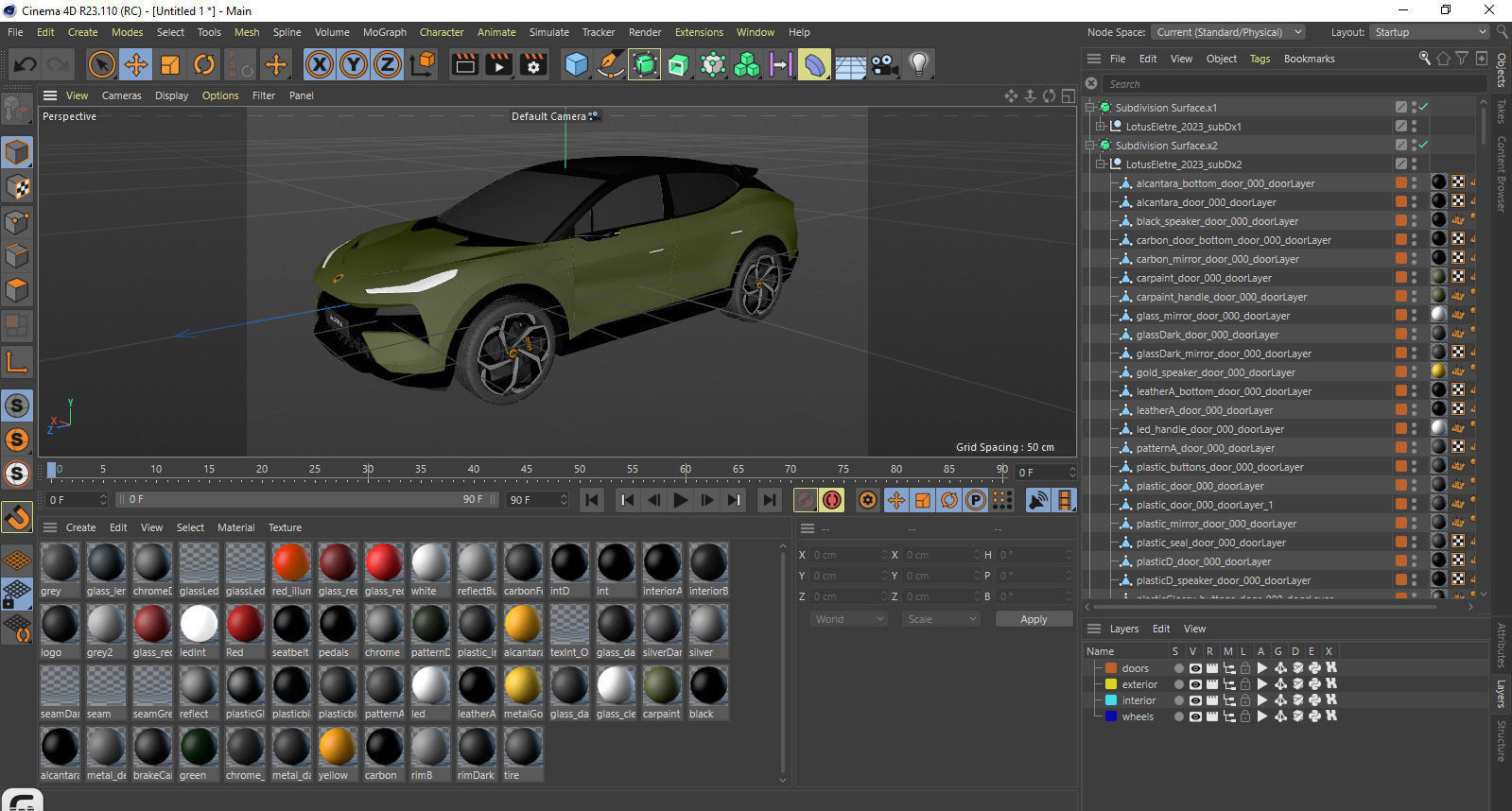Add a Camera object
The height and width of the screenshot is (811, 1512).
point(884,64)
